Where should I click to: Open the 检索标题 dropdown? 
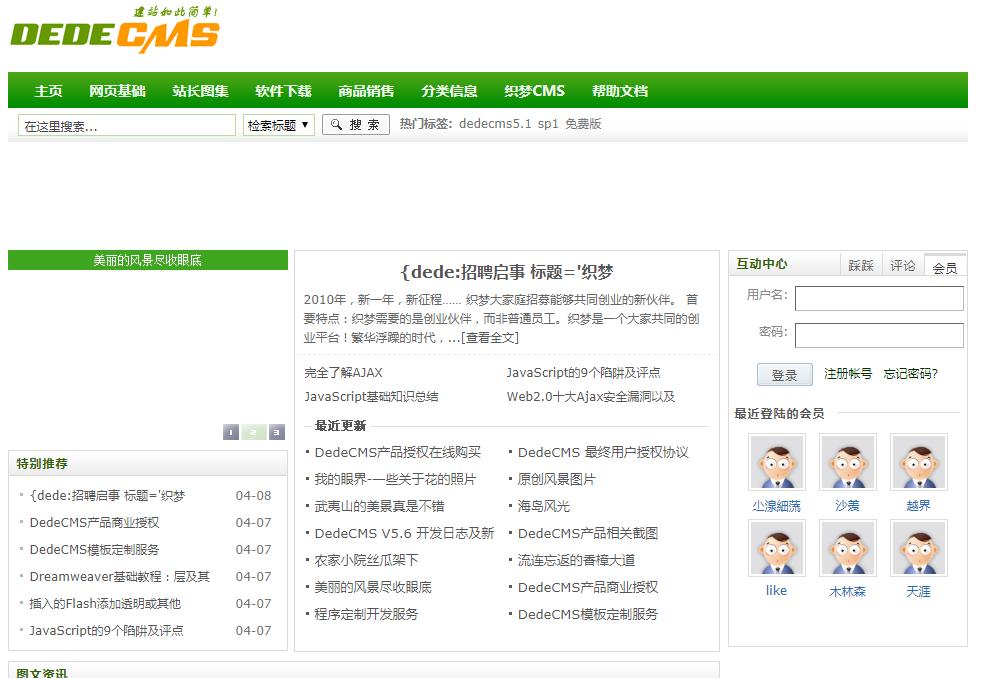(278, 124)
